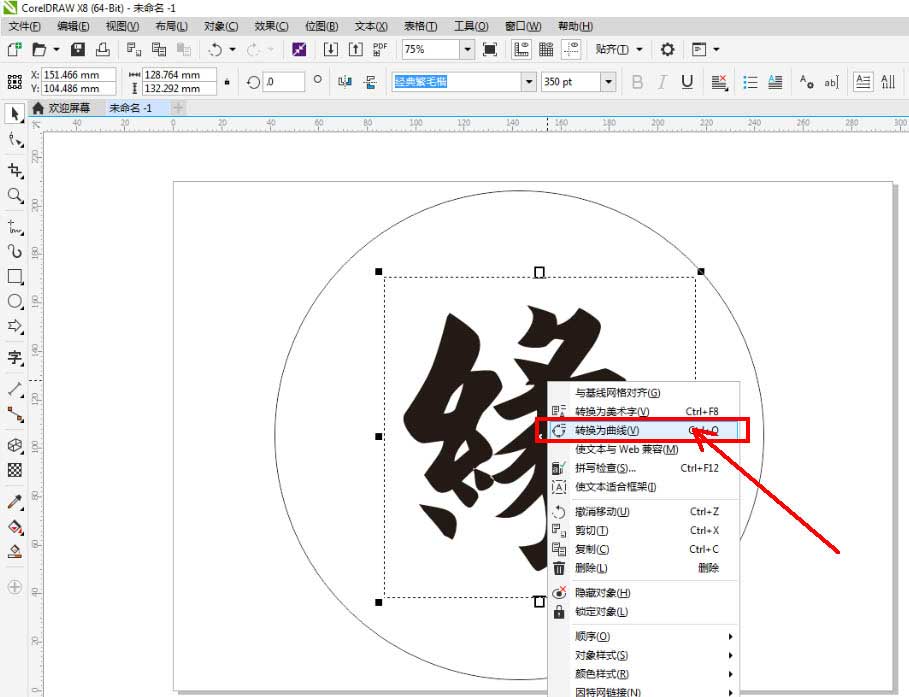
Task: Click the Cut icon in standard toolbar
Action: (134, 49)
